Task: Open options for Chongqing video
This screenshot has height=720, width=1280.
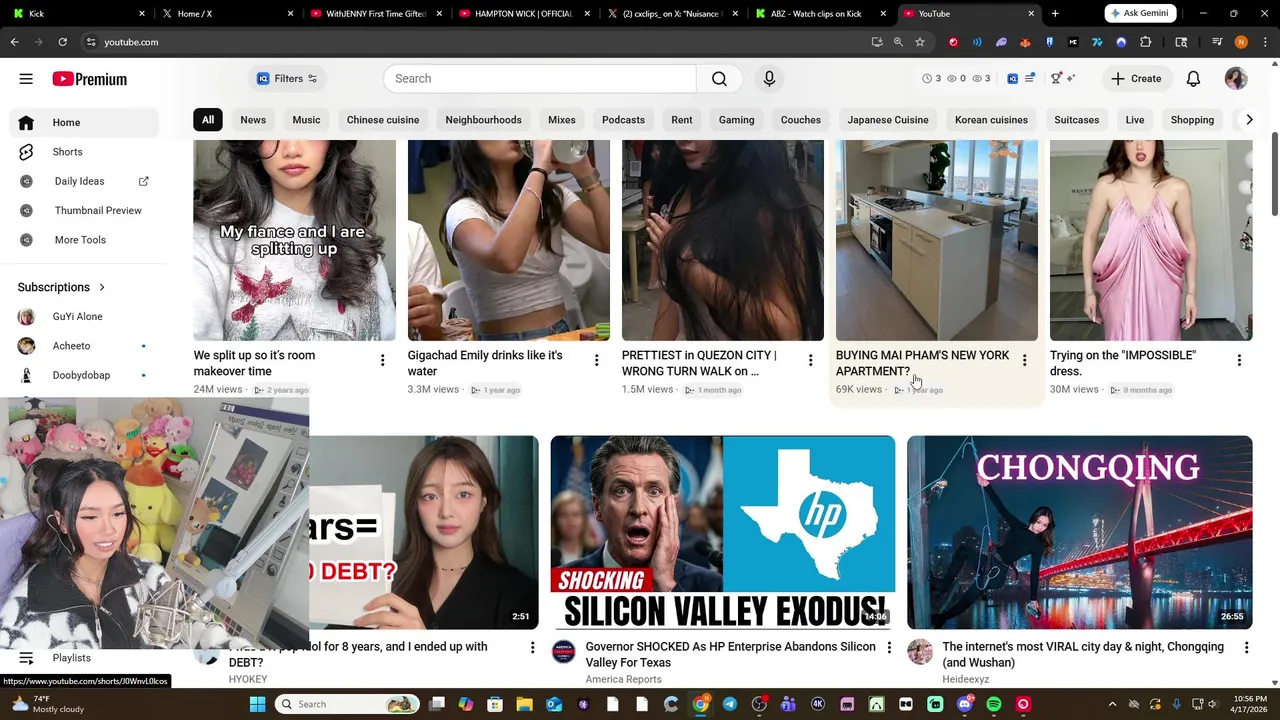Action: (x=1246, y=648)
